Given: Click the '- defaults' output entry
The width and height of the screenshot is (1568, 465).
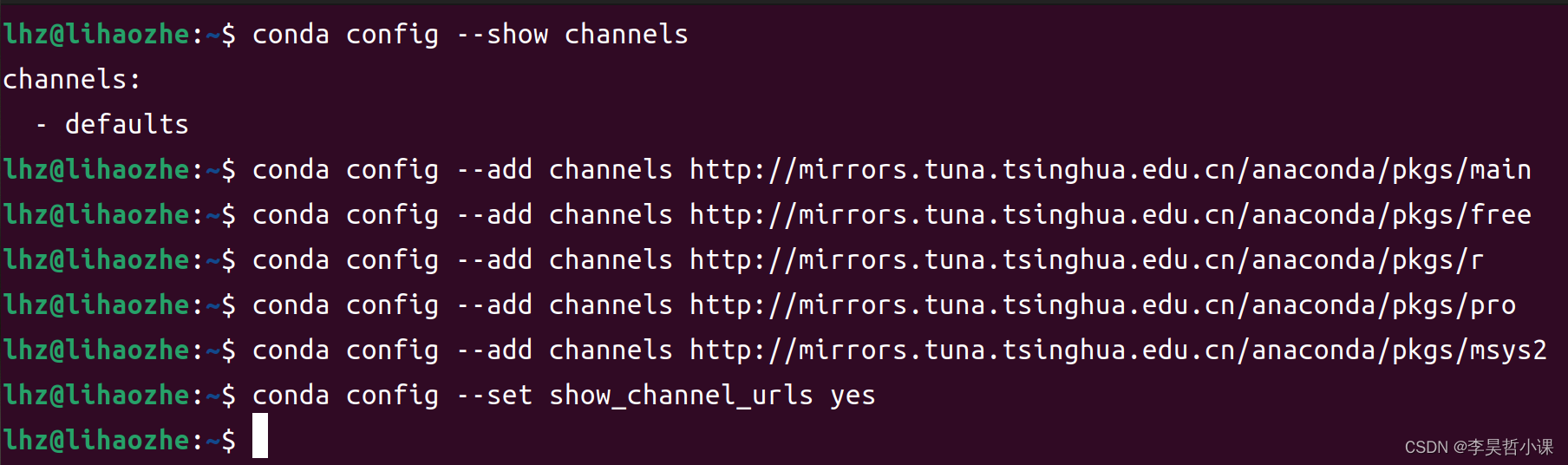Looking at the screenshot, I should [112, 125].
